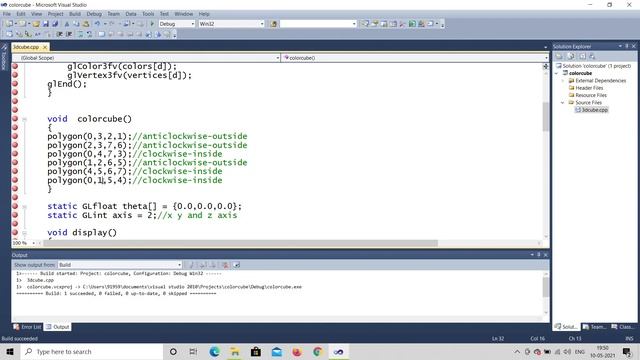Click the Copy toolbar icon
The height and width of the screenshot is (360, 640).
[x=76, y=24]
